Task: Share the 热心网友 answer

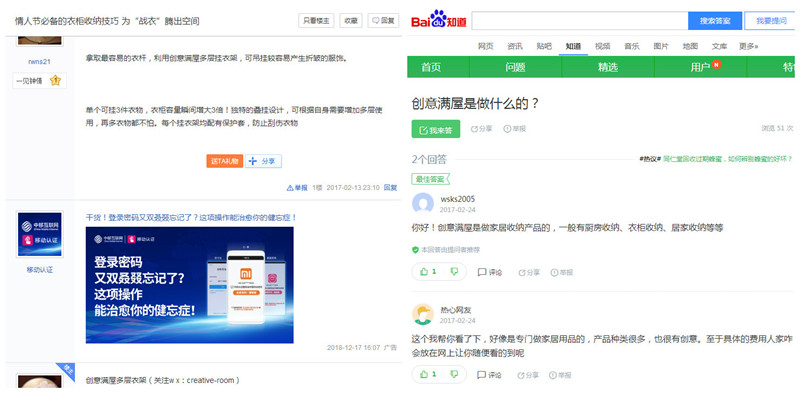Action: [x=529, y=375]
